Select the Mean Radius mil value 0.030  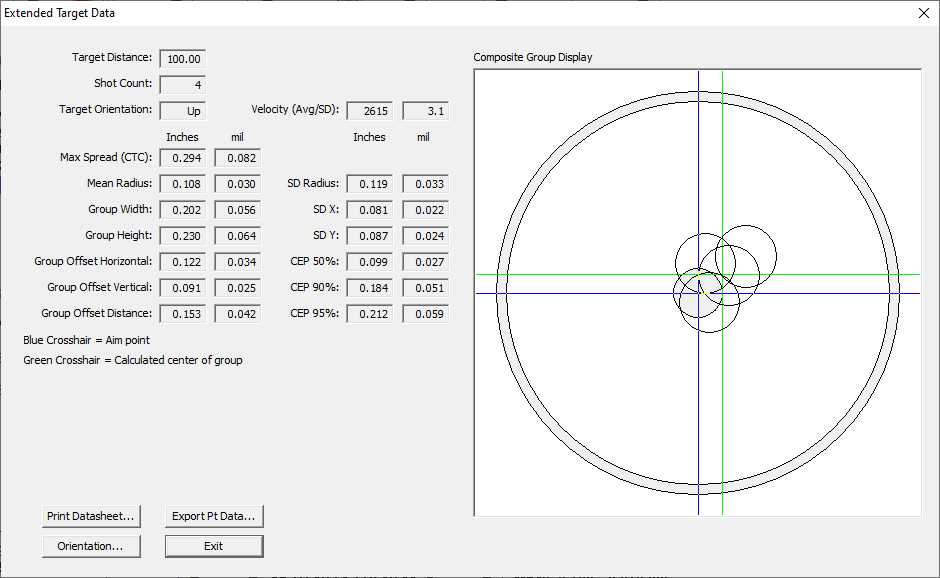(237, 184)
